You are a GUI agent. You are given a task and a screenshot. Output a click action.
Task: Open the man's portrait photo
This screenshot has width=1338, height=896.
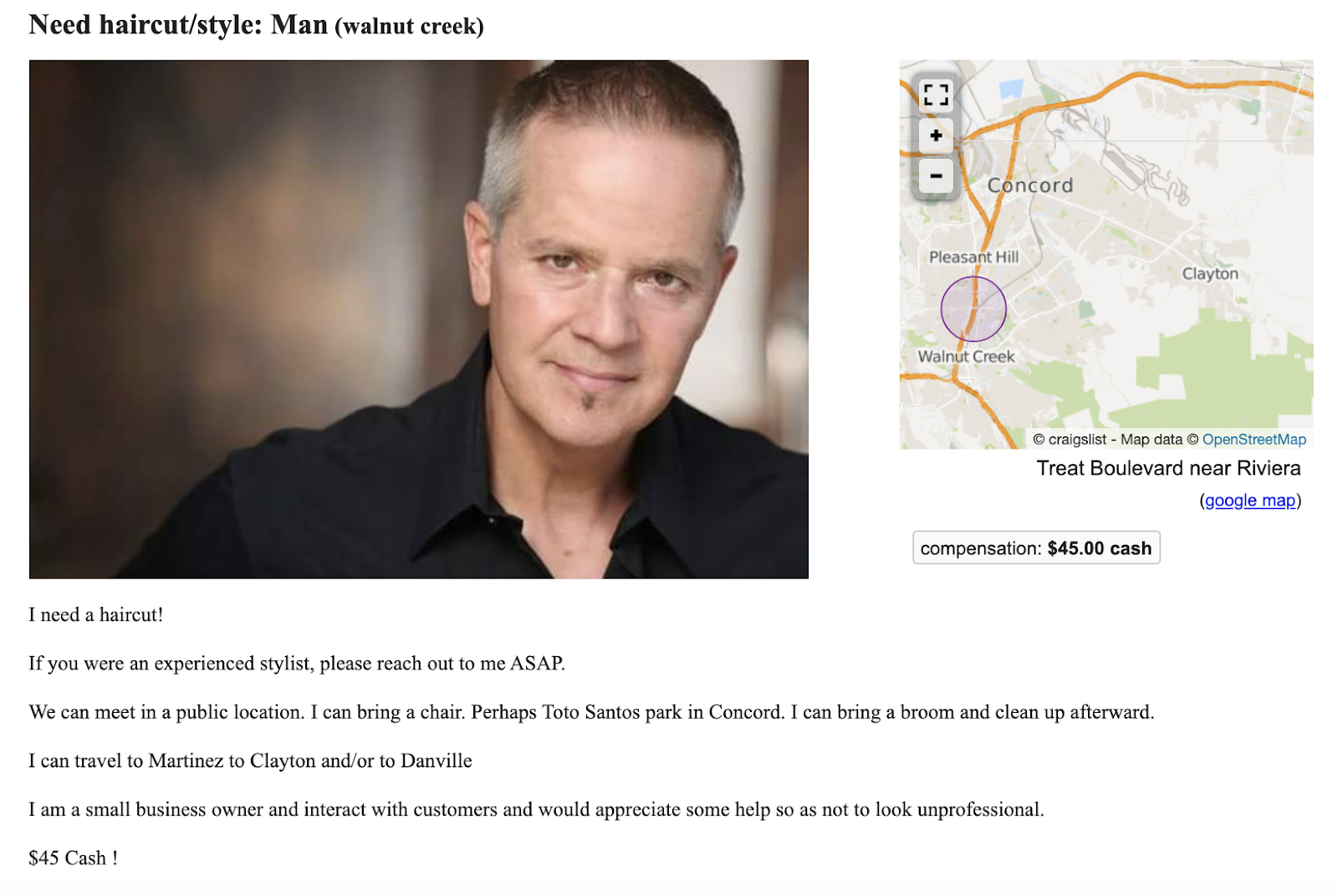tap(418, 318)
